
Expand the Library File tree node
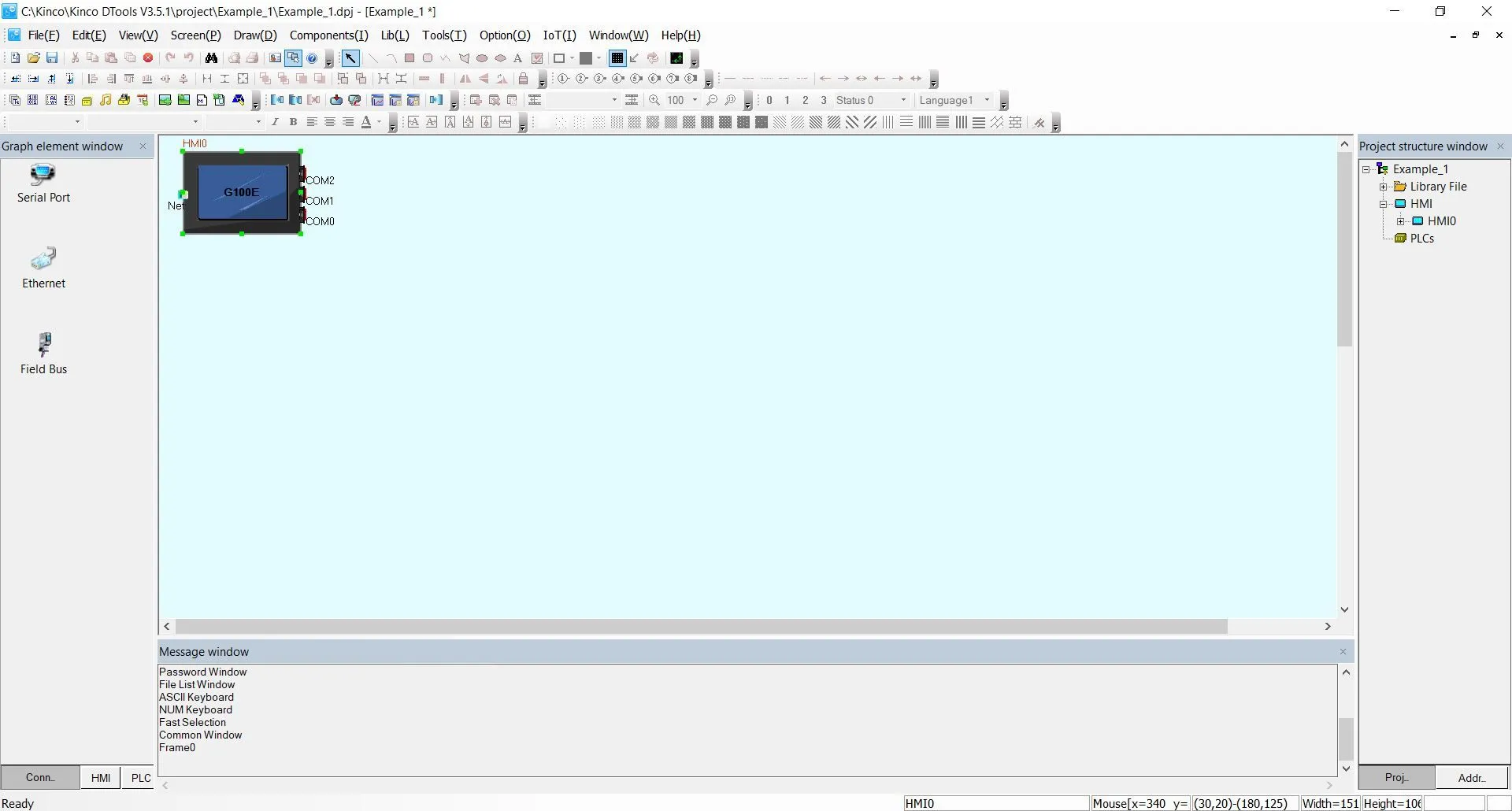pos(1384,187)
